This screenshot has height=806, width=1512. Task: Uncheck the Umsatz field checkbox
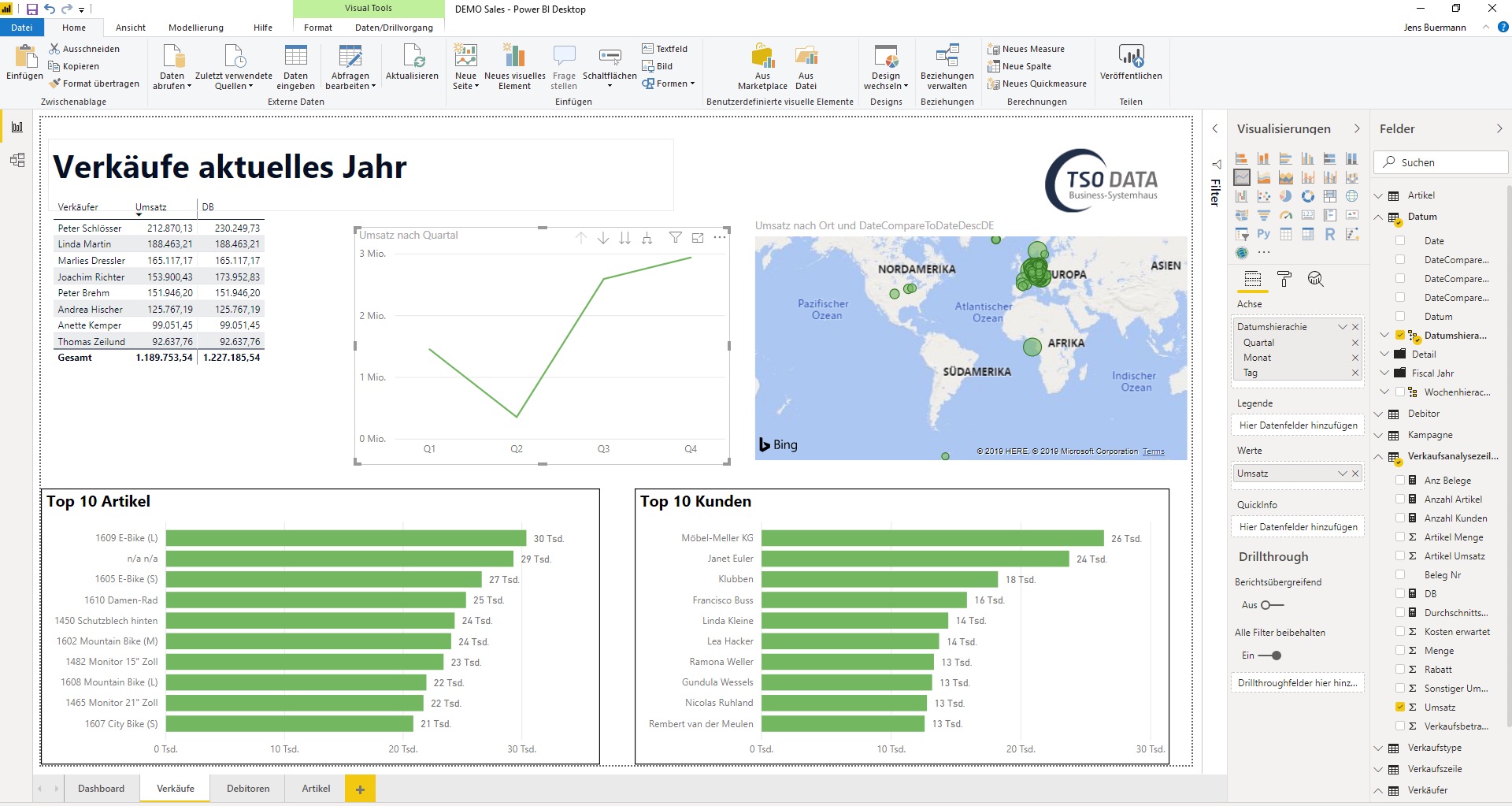pyautogui.click(x=1400, y=707)
